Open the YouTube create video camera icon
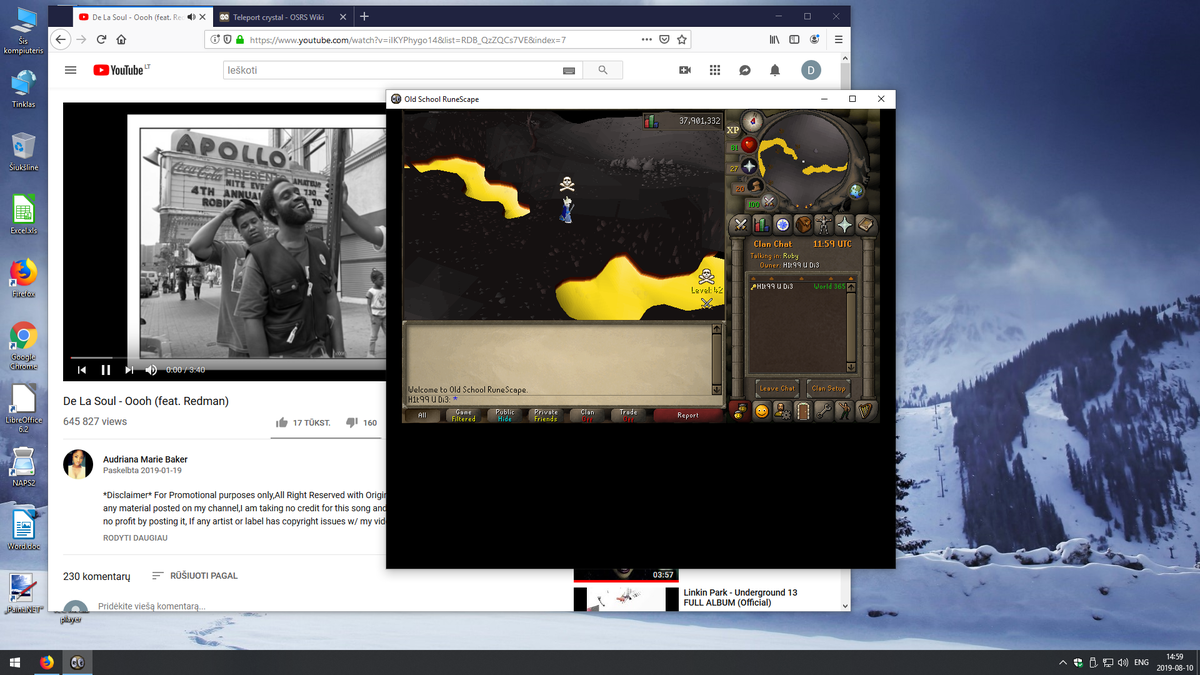The image size is (1200, 675). pyautogui.click(x=685, y=70)
